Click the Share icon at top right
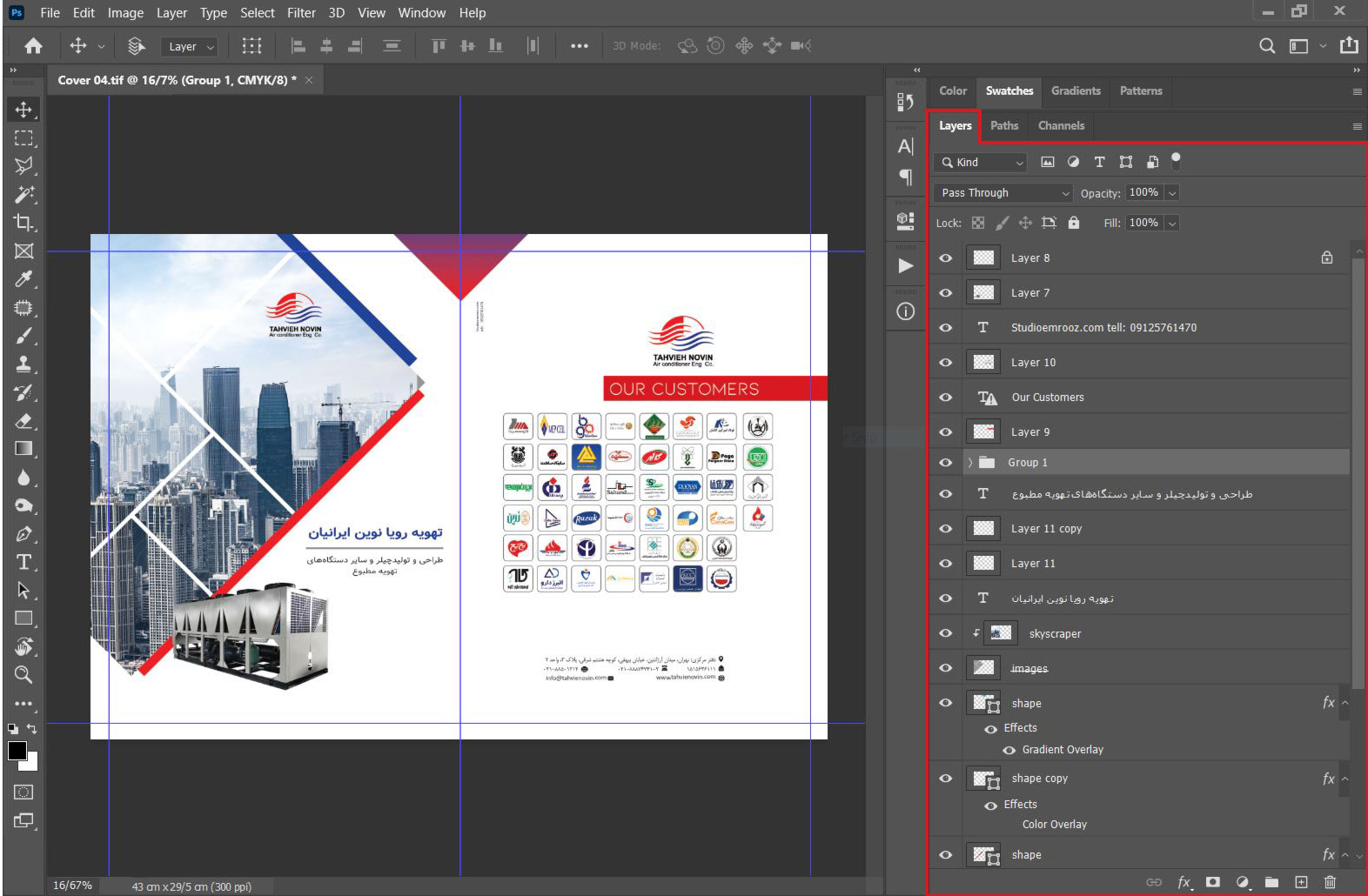This screenshot has width=1368, height=896. (x=1349, y=45)
